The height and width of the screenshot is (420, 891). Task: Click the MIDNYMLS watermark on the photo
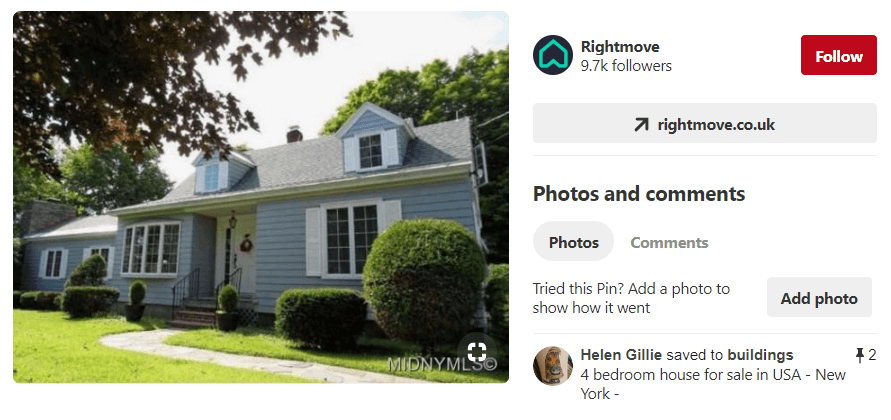442,364
